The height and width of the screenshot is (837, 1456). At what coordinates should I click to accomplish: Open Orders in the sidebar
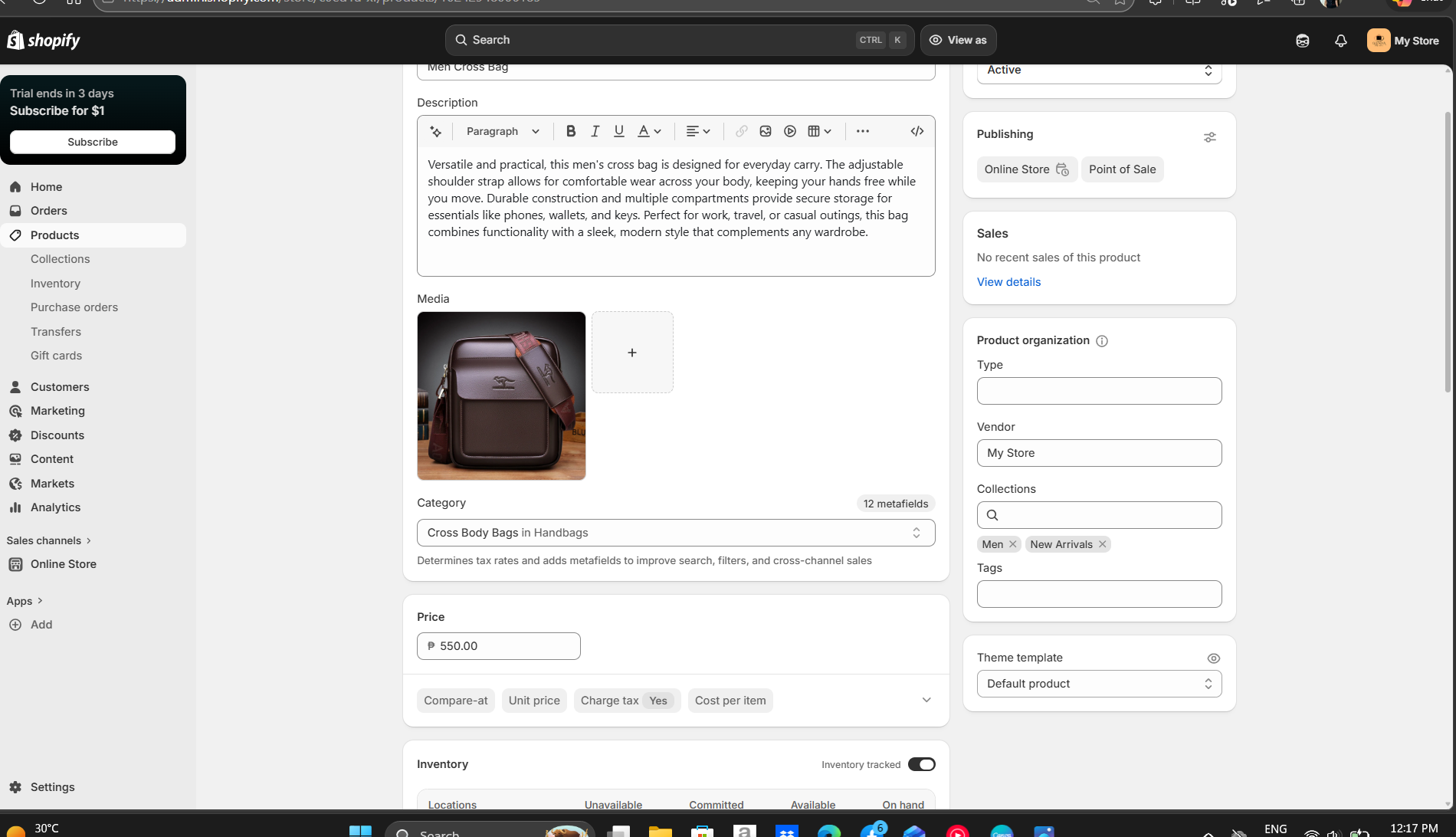click(93, 211)
